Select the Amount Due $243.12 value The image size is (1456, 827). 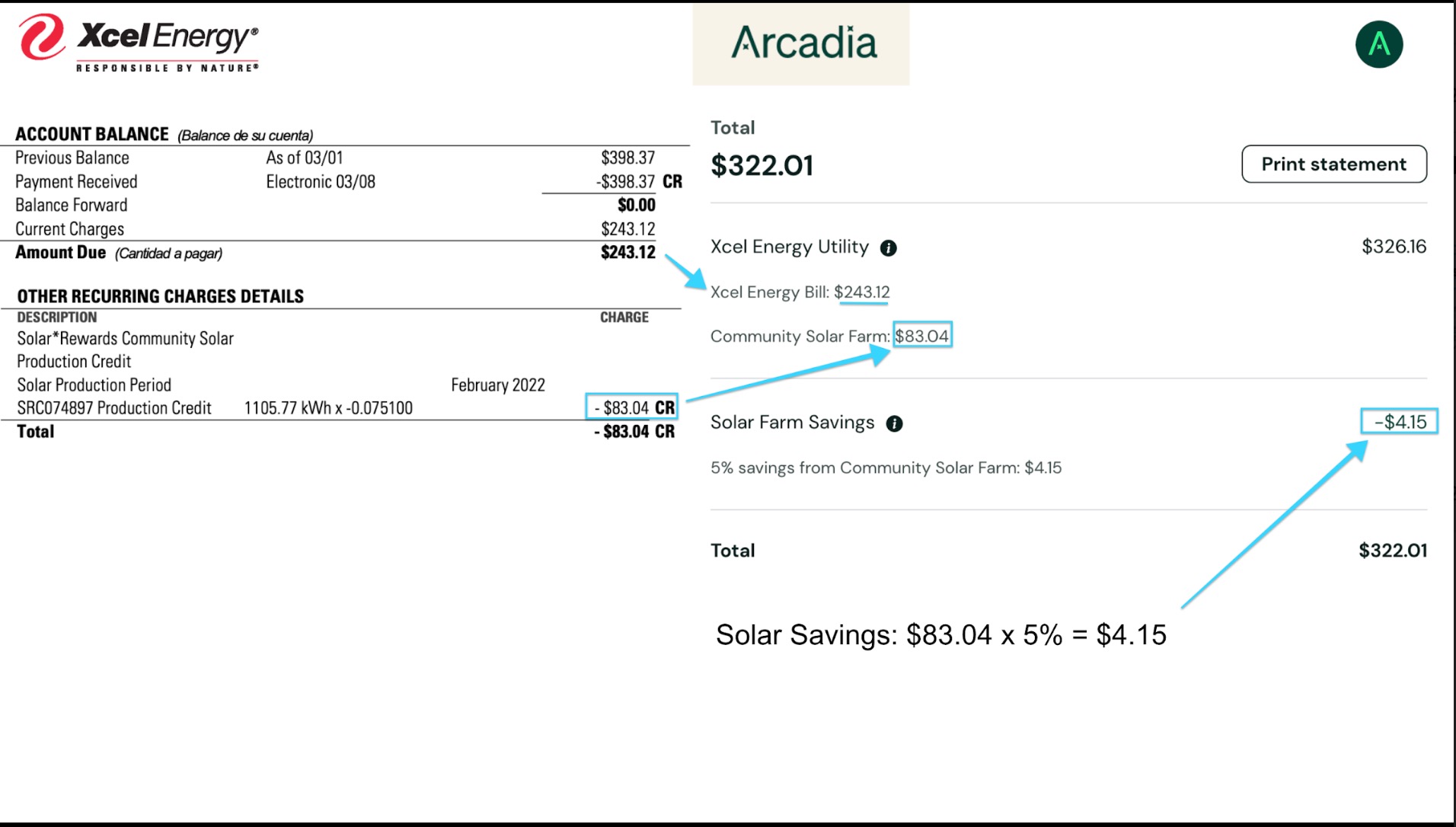627,252
